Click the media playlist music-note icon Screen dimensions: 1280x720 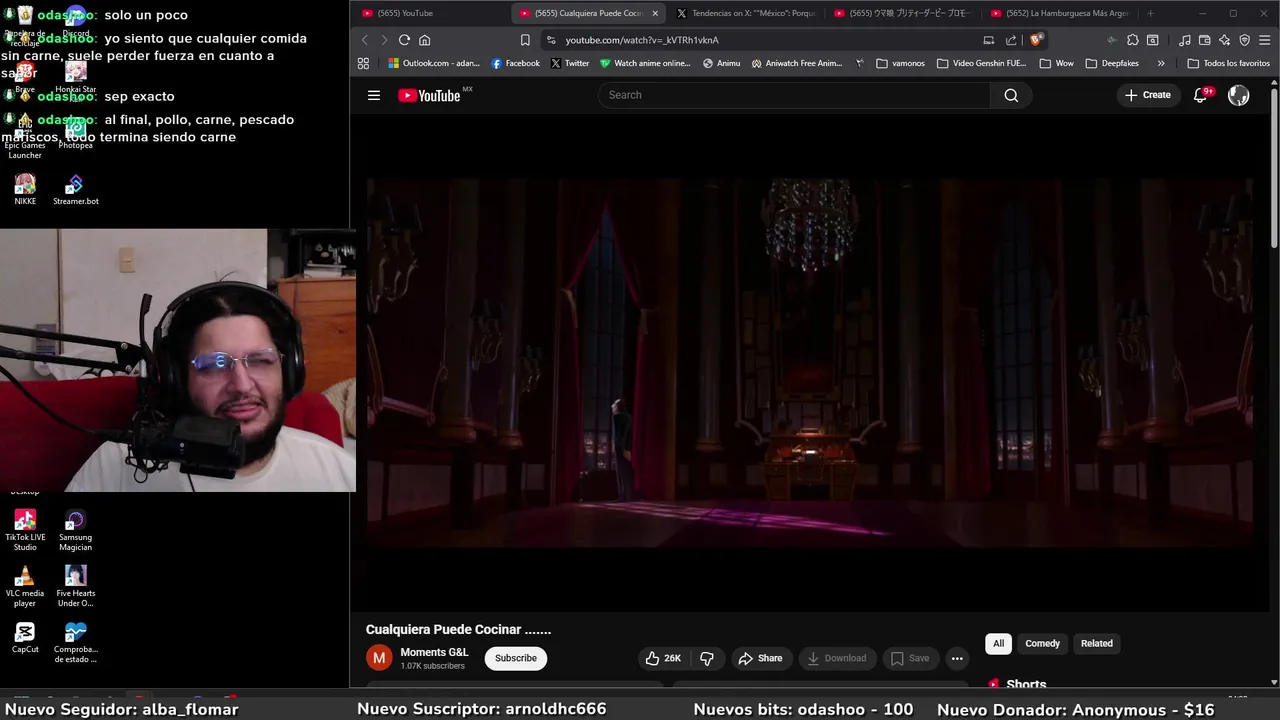pos(1185,40)
